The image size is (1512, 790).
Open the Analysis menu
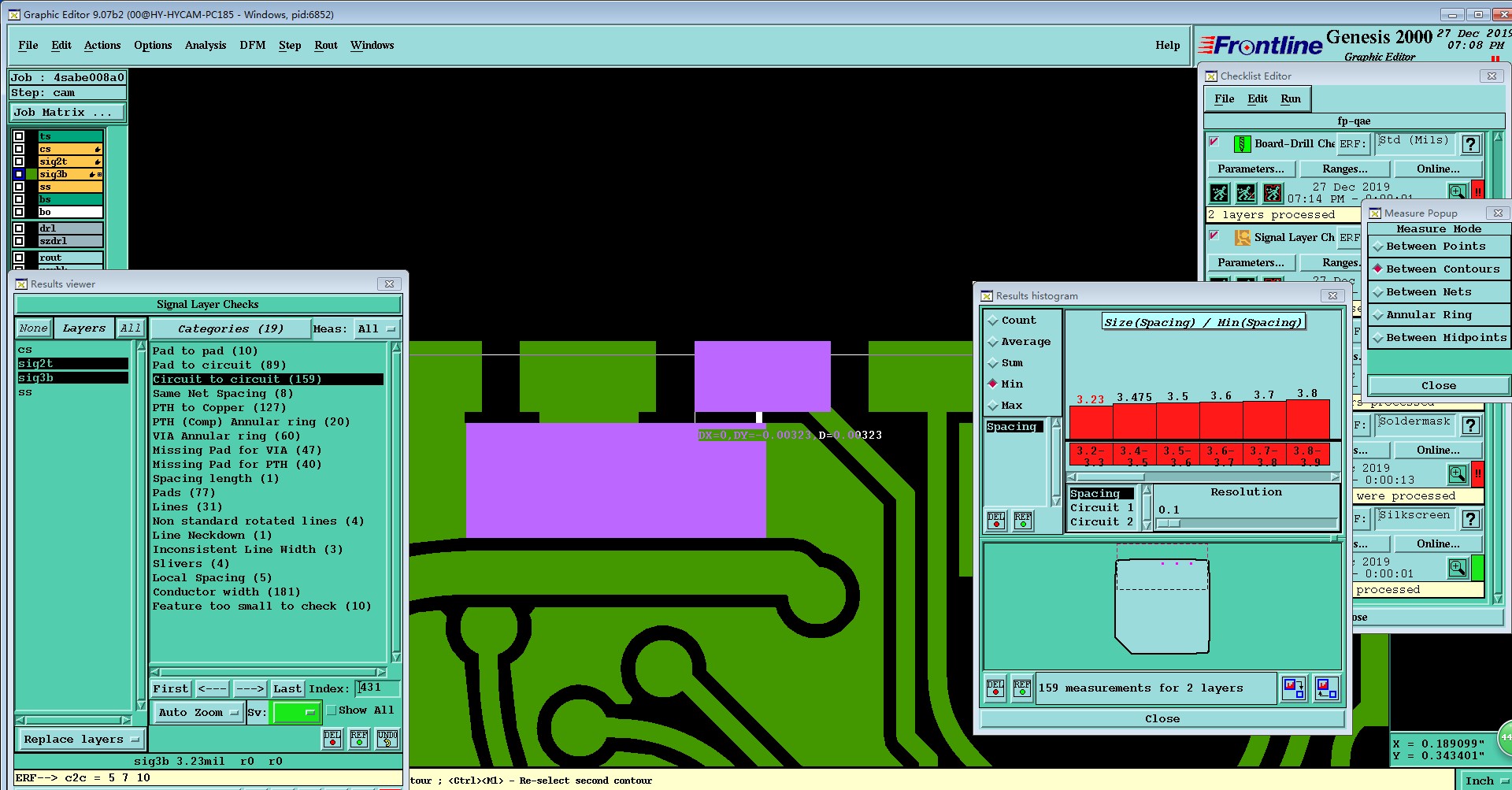[206, 46]
